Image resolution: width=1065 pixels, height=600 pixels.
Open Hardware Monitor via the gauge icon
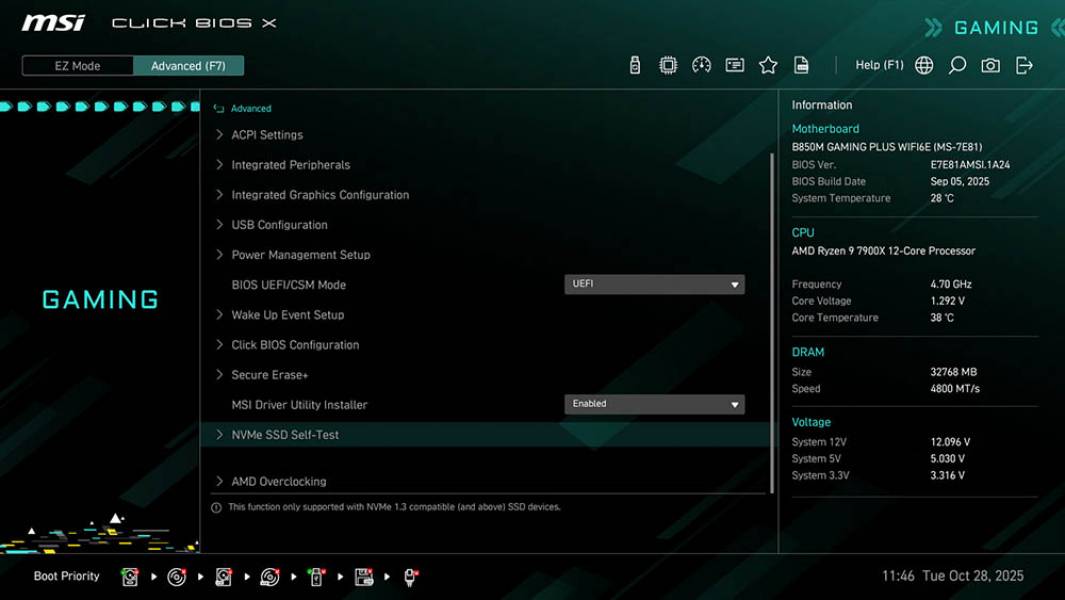(702, 64)
